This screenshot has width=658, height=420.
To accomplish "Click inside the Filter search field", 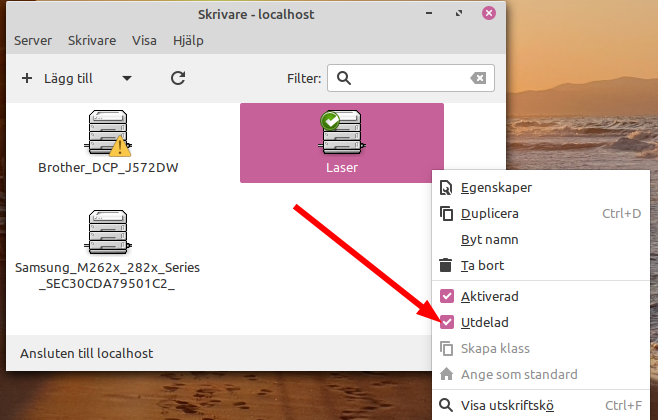I will point(410,78).
